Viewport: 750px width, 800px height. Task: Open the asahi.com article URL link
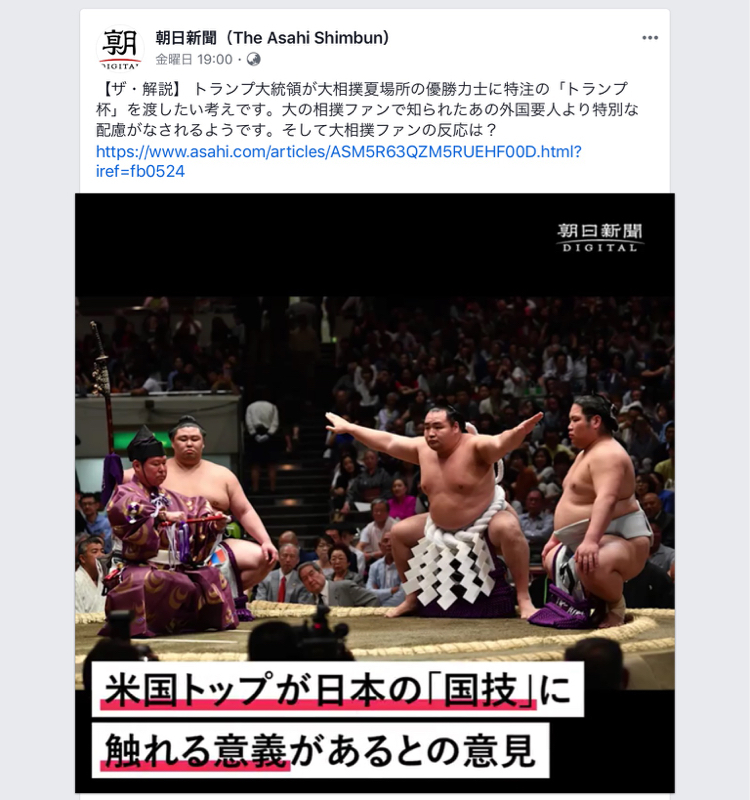(339, 152)
